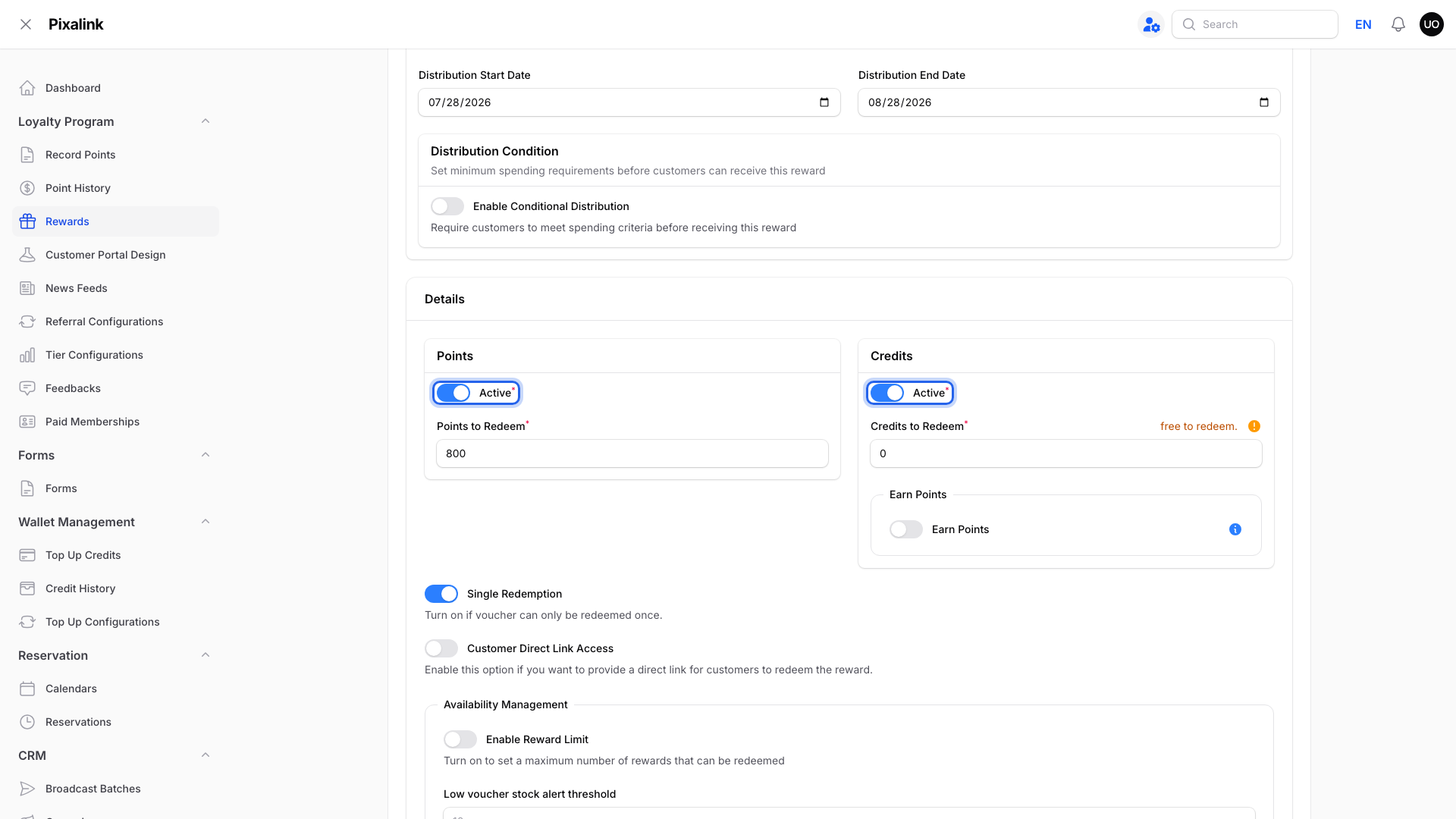1456x819 pixels.
Task: Toggle the Credits Active switch
Action: [x=887, y=393]
